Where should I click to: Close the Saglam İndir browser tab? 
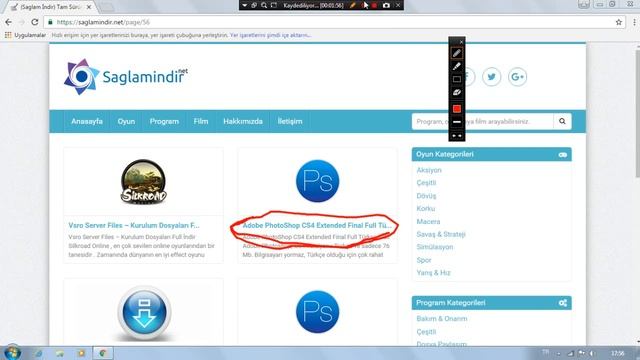(x=89, y=7)
